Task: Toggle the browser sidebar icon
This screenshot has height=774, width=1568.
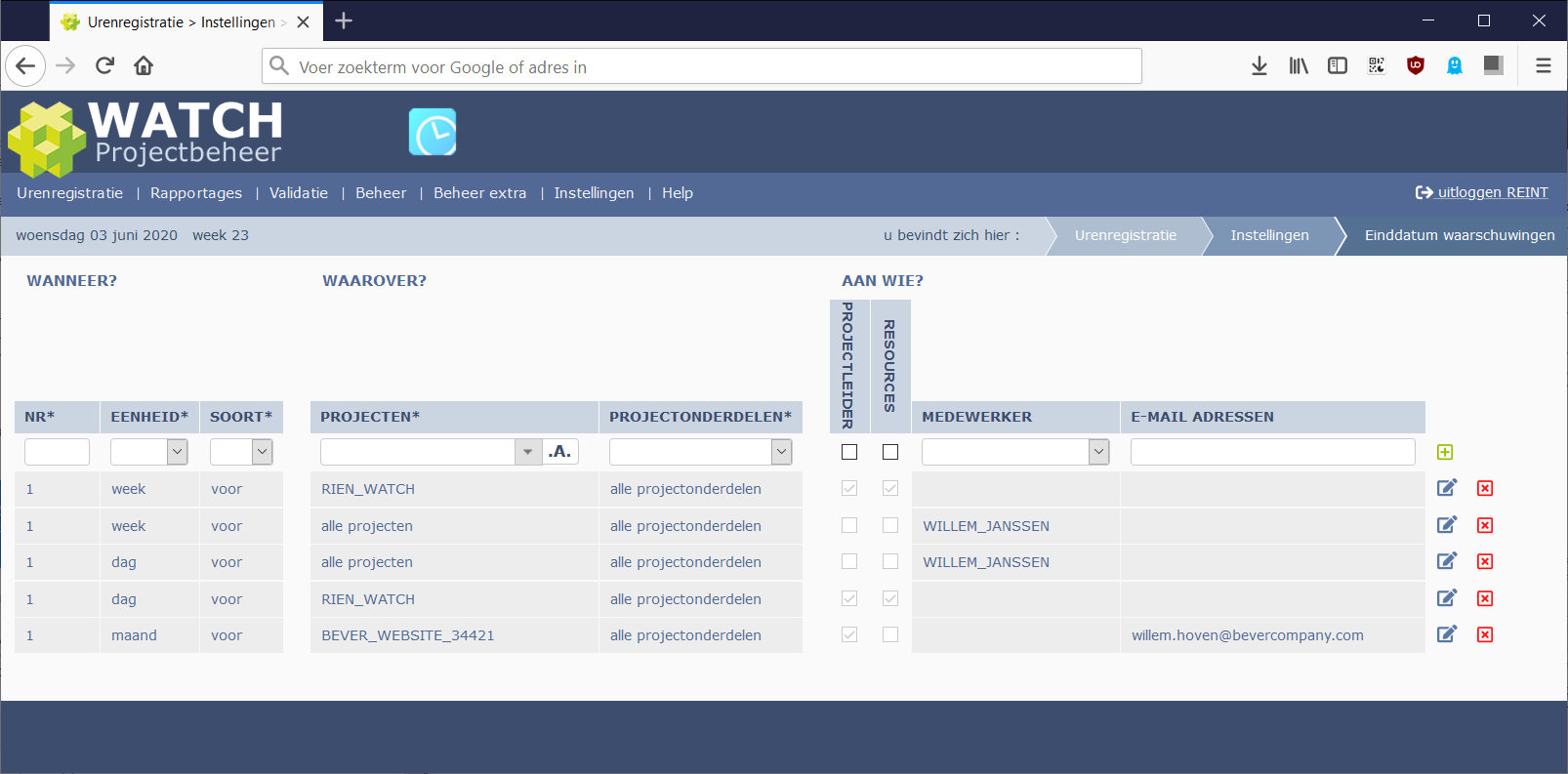Action: [x=1338, y=65]
